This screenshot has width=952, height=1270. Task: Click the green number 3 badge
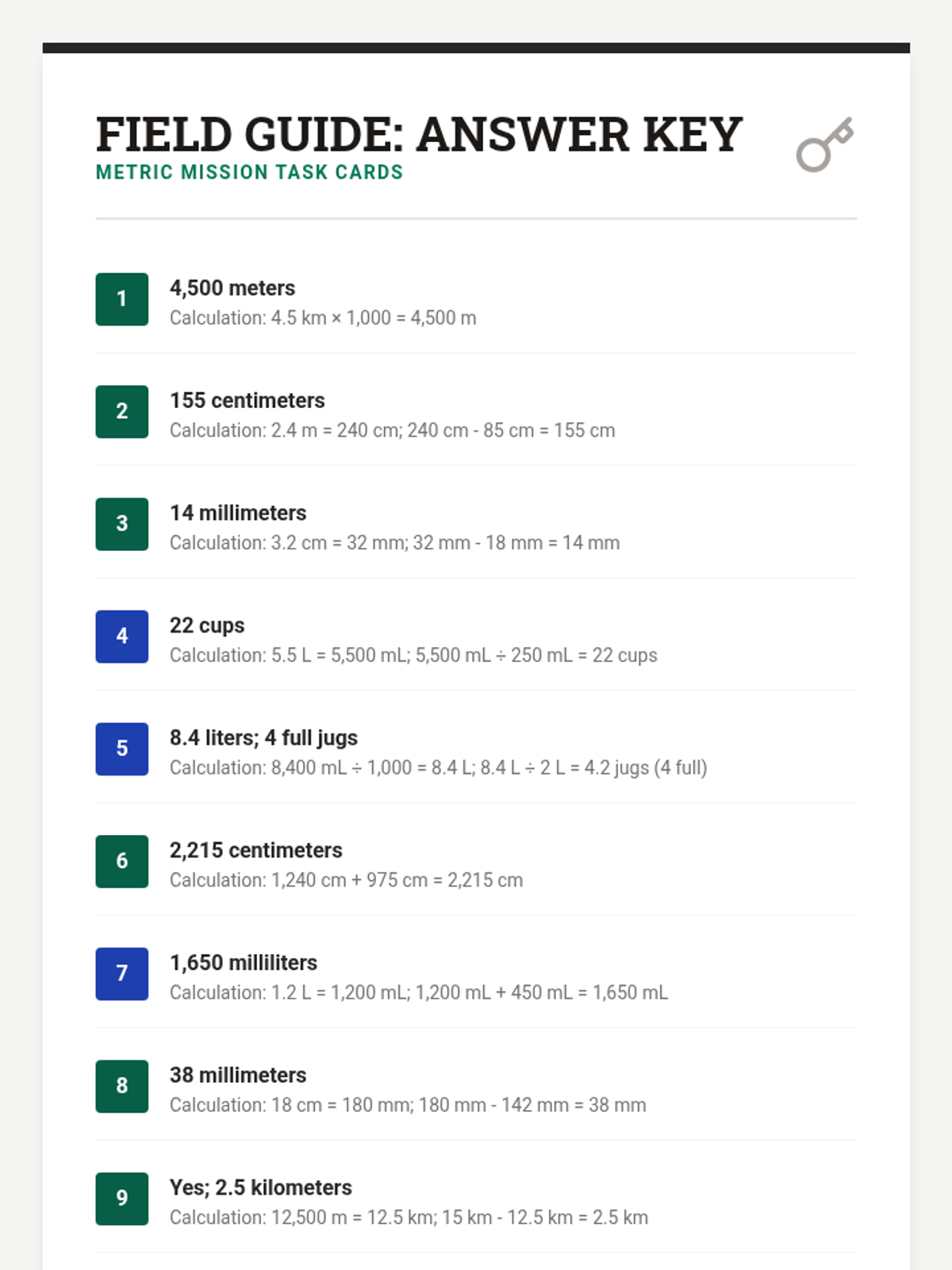click(x=121, y=524)
